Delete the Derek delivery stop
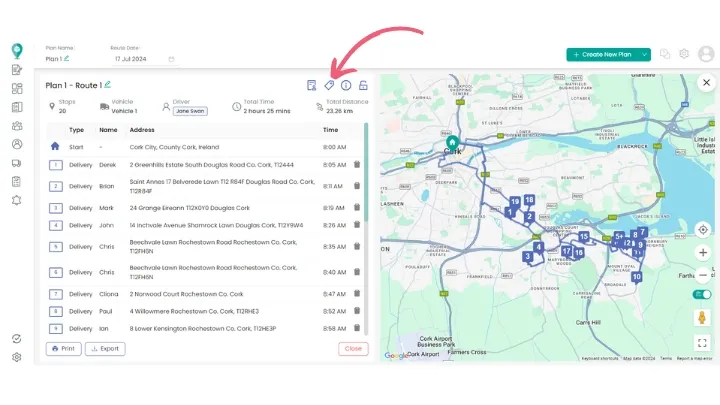720x405 pixels. 357,164
